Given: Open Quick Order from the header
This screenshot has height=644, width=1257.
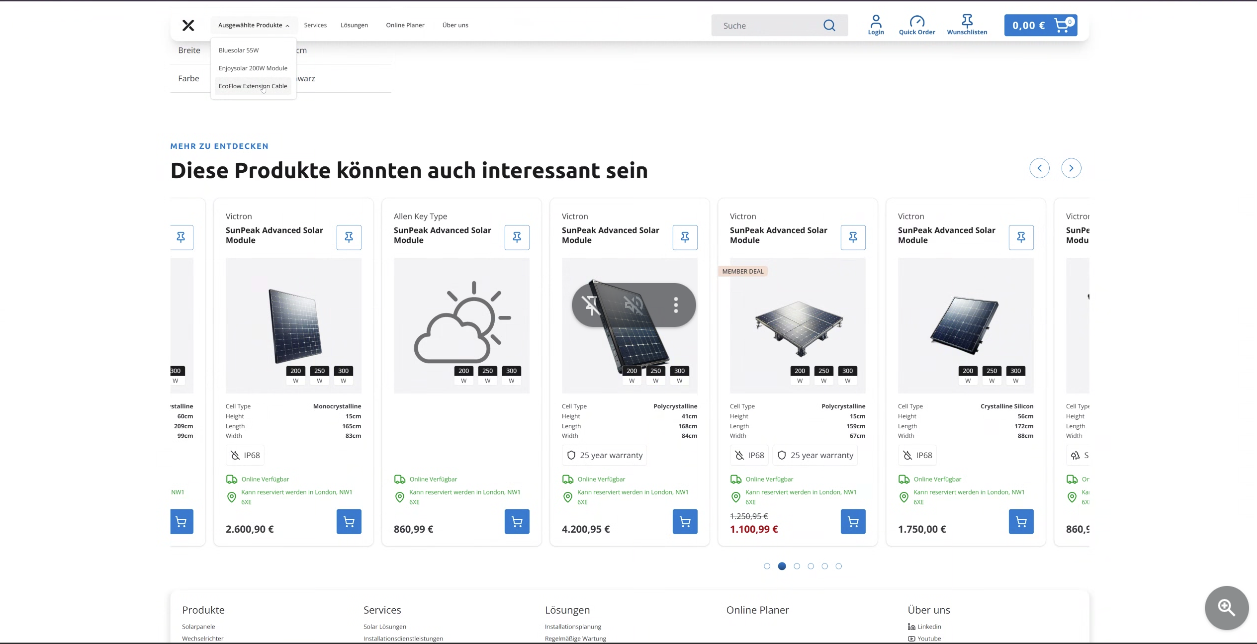Looking at the screenshot, I should [917, 25].
